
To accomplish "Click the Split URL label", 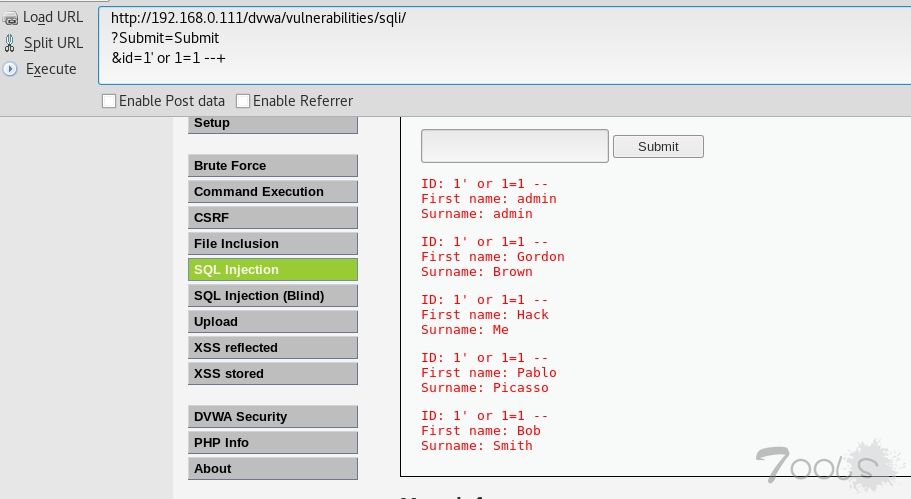I will (53, 43).
